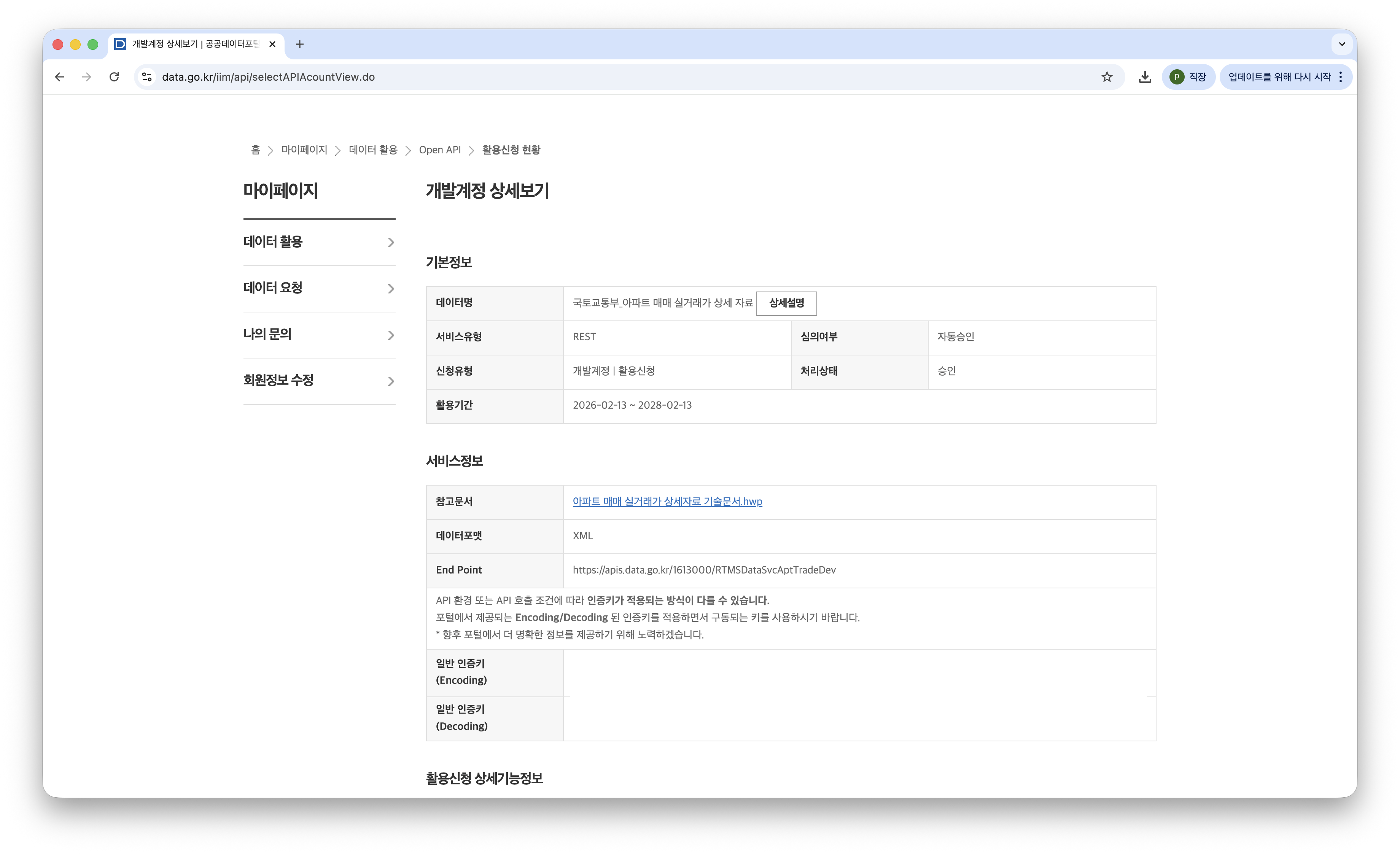The image size is (1400, 854).
Task: Click the 상세설명 button
Action: (786, 303)
